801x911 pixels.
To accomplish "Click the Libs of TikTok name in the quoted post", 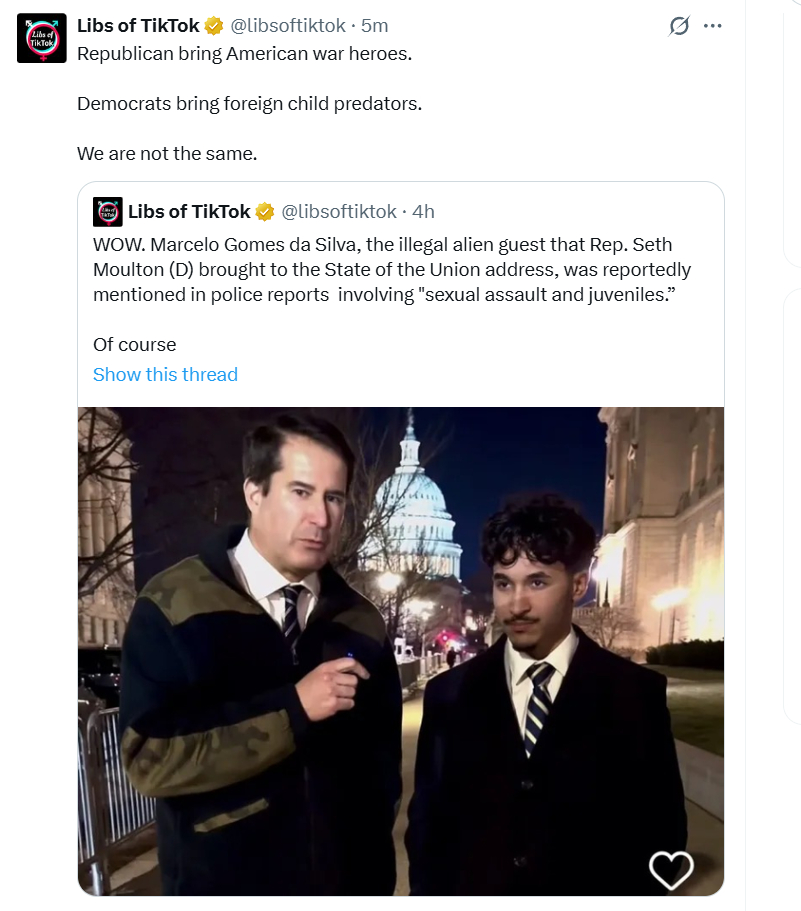I will tap(189, 211).
